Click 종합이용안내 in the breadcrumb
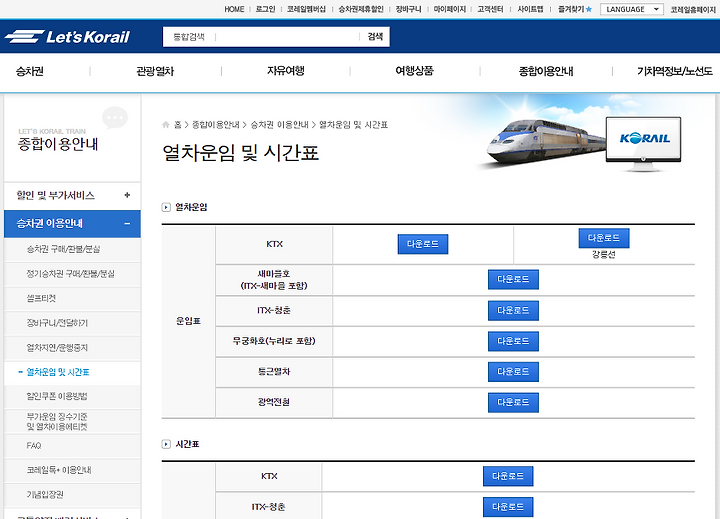Screen dimensions: 720x519 coord(216,124)
